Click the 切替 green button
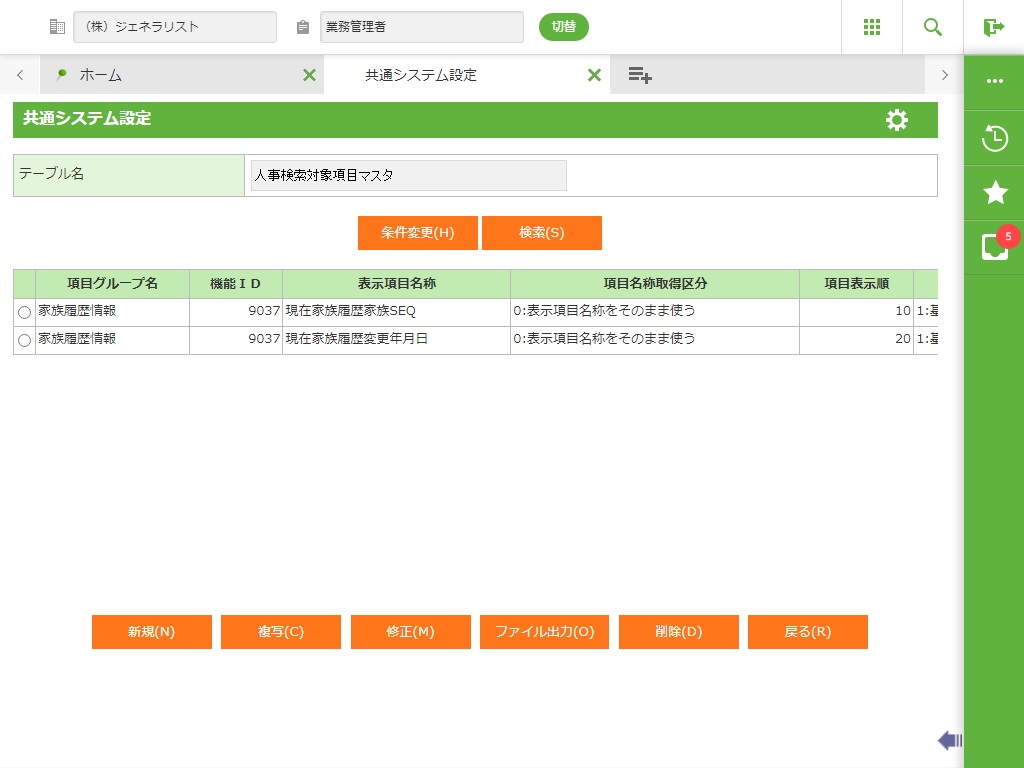This screenshot has width=1024, height=768. [x=563, y=27]
